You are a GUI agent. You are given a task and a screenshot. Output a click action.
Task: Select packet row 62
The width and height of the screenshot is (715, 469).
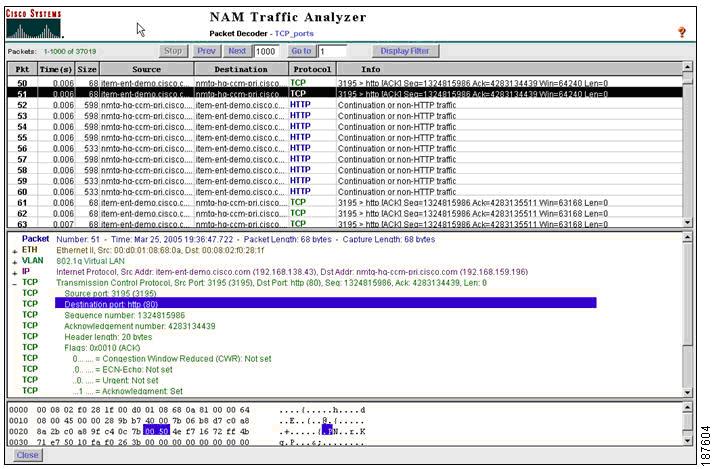(345, 213)
